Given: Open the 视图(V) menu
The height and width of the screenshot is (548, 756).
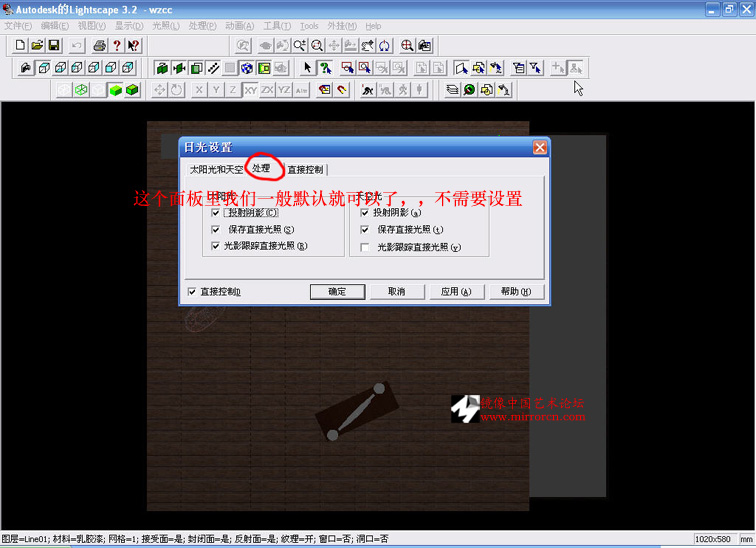Looking at the screenshot, I should point(92,26).
